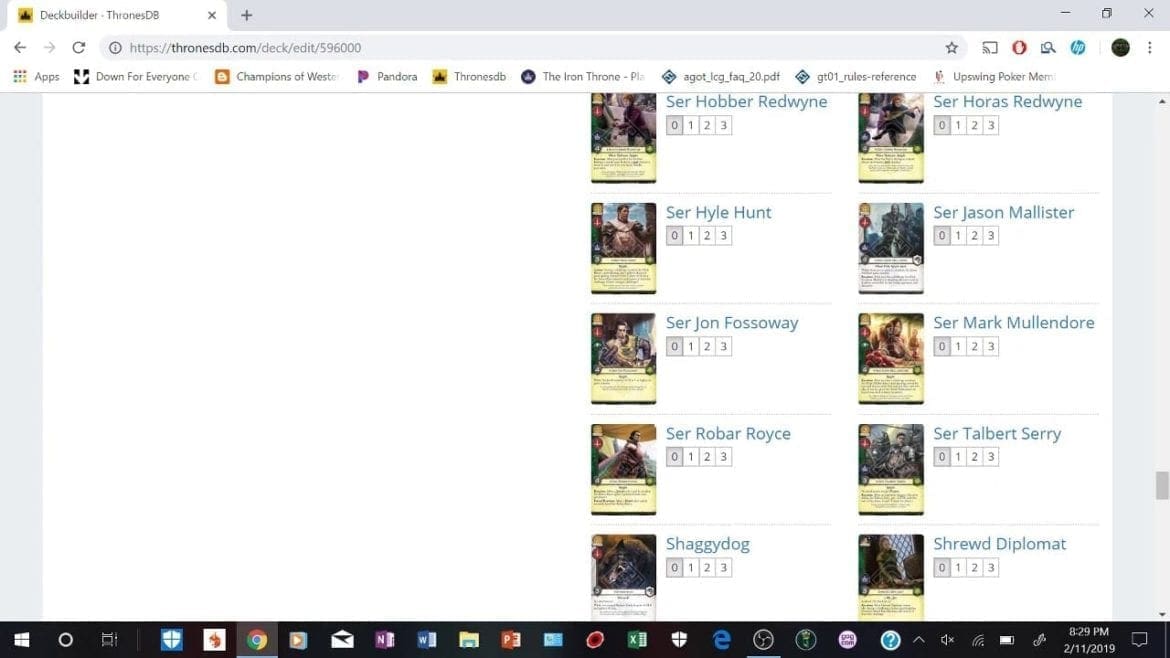Click the Ser Jon Fossoway card thumbnail

pyautogui.click(x=624, y=359)
